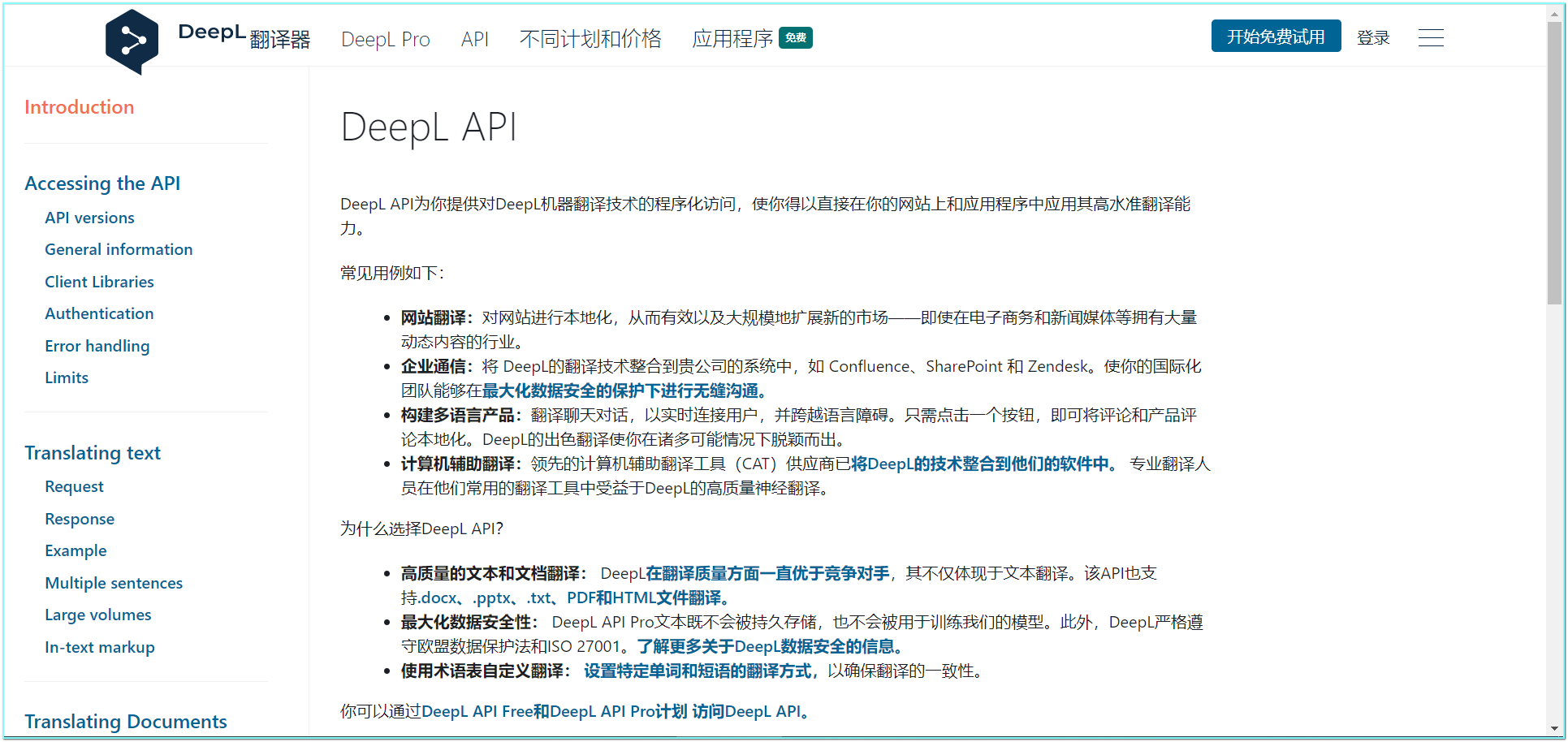This screenshot has height=742, width=1568.
Task: Open Error handling sidebar link
Action: point(97,346)
